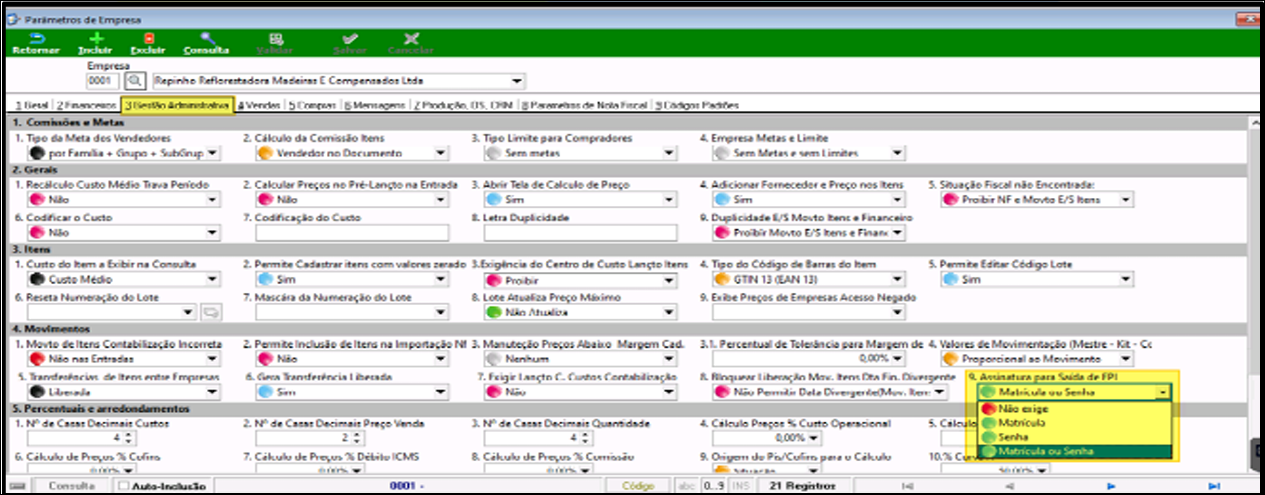Go to last record navigation arrow
Screen dimensions: 1265x495
(1214, 486)
